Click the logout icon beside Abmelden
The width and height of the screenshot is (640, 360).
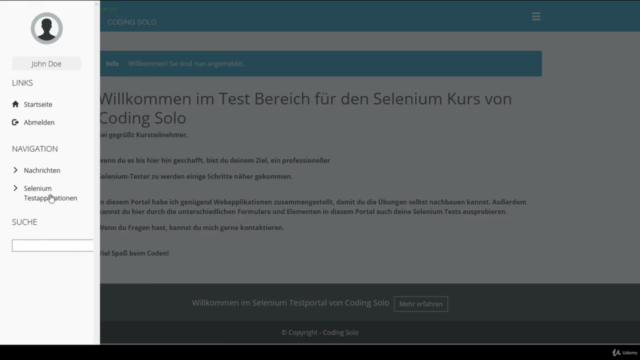point(15,122)
